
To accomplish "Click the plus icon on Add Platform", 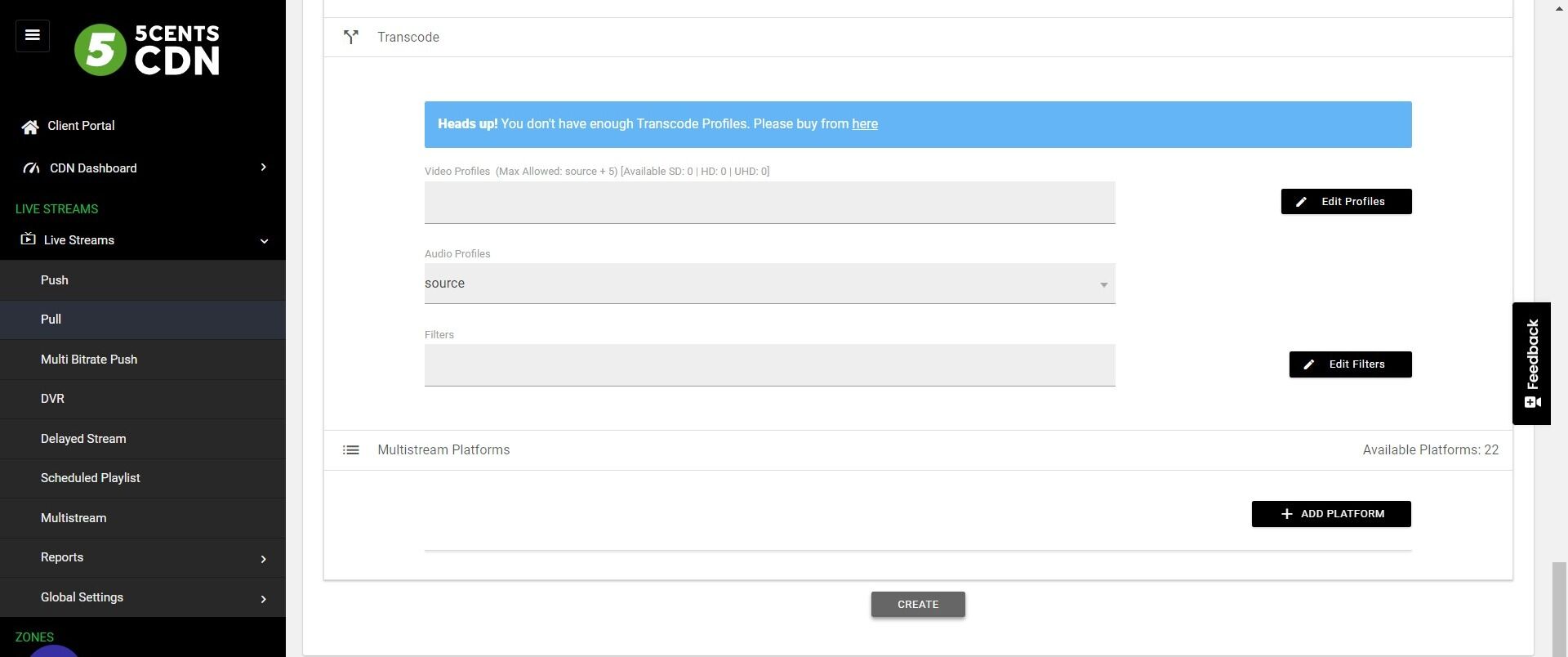I will [x=1287, y=514].
